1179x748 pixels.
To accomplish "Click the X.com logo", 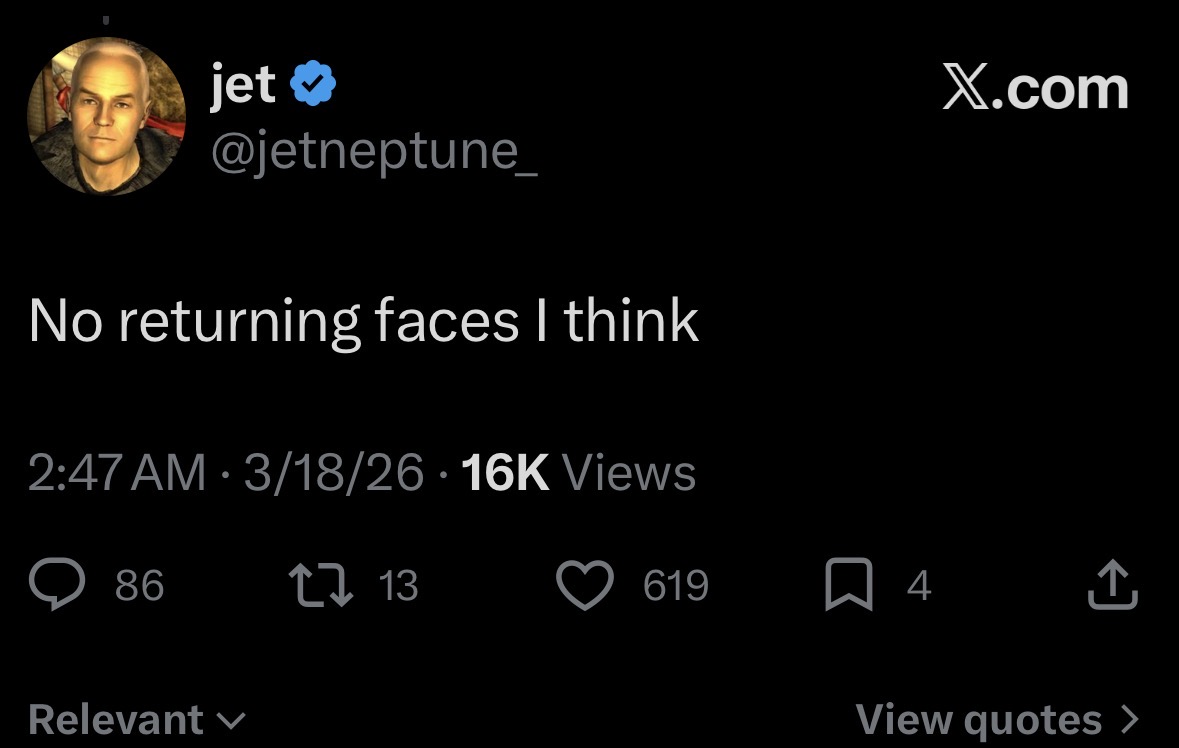I will [x=1035, y=89].
